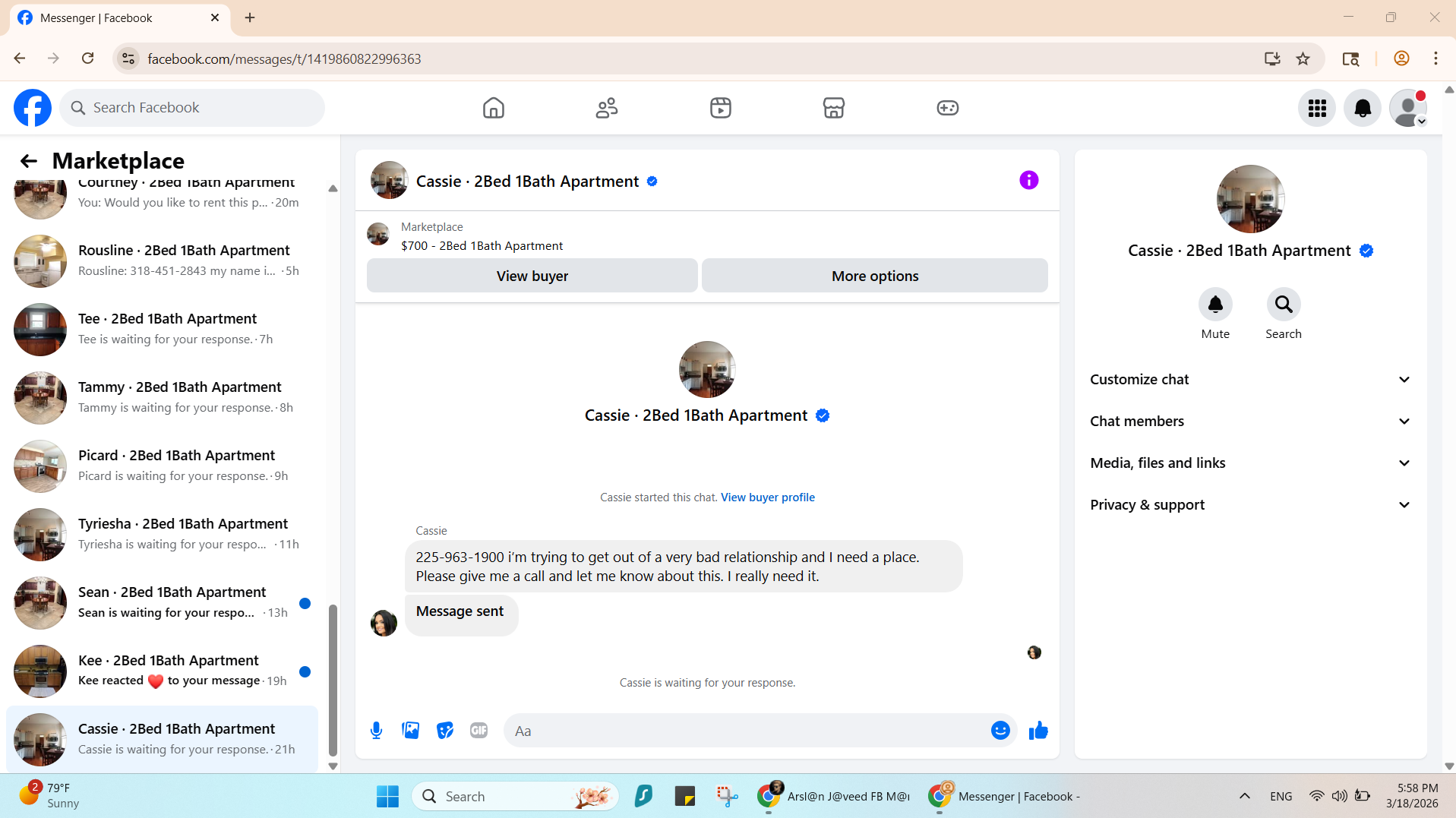Select Cassie conversation in list
This screenshot has height=818, width=1456.
163,739
